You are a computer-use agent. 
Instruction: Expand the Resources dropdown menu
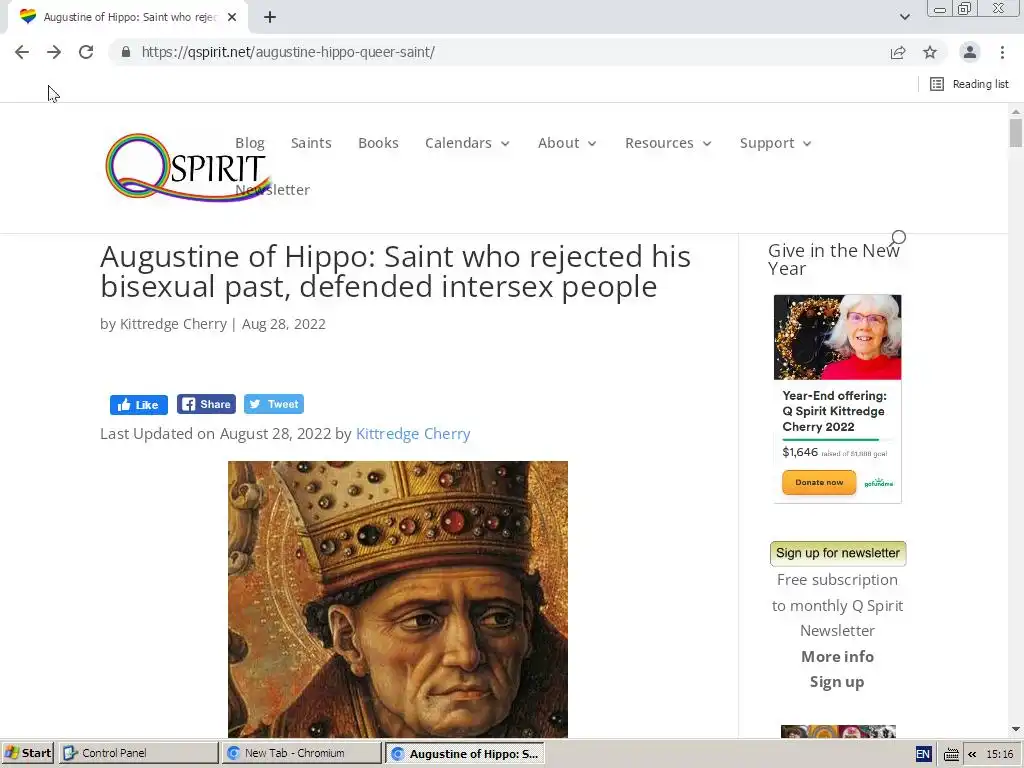click(x=668, y=143)
